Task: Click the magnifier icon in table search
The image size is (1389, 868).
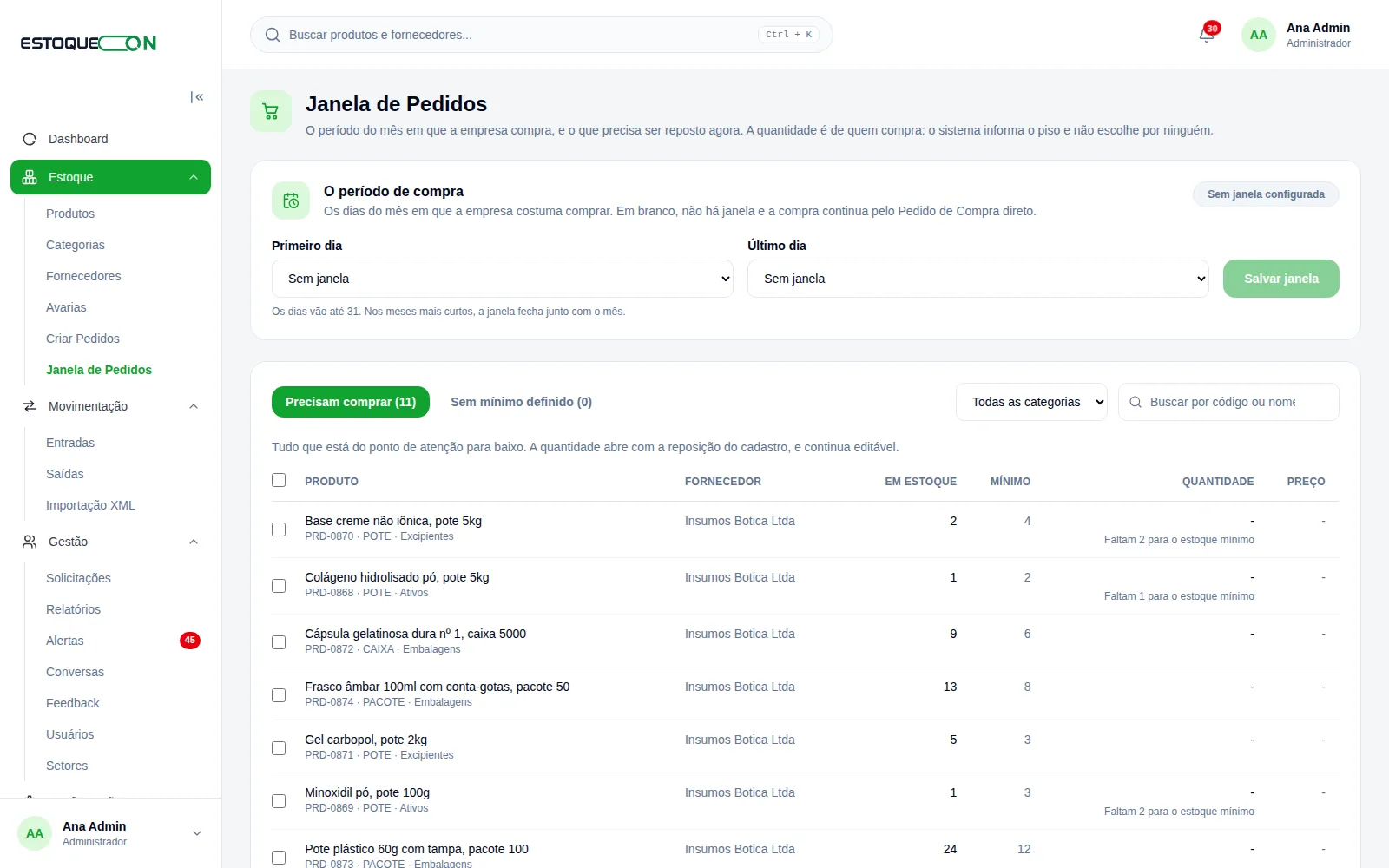Action: click(1136, 402)
